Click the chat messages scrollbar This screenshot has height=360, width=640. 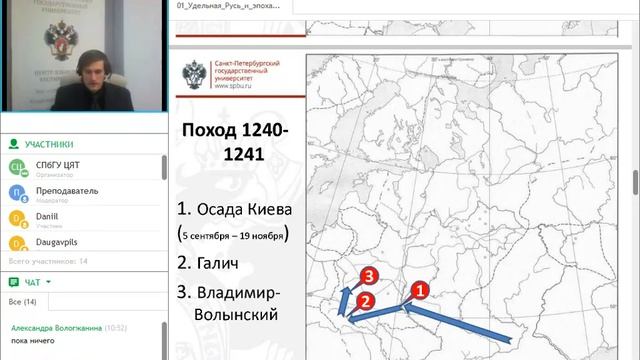coord(164,341)
